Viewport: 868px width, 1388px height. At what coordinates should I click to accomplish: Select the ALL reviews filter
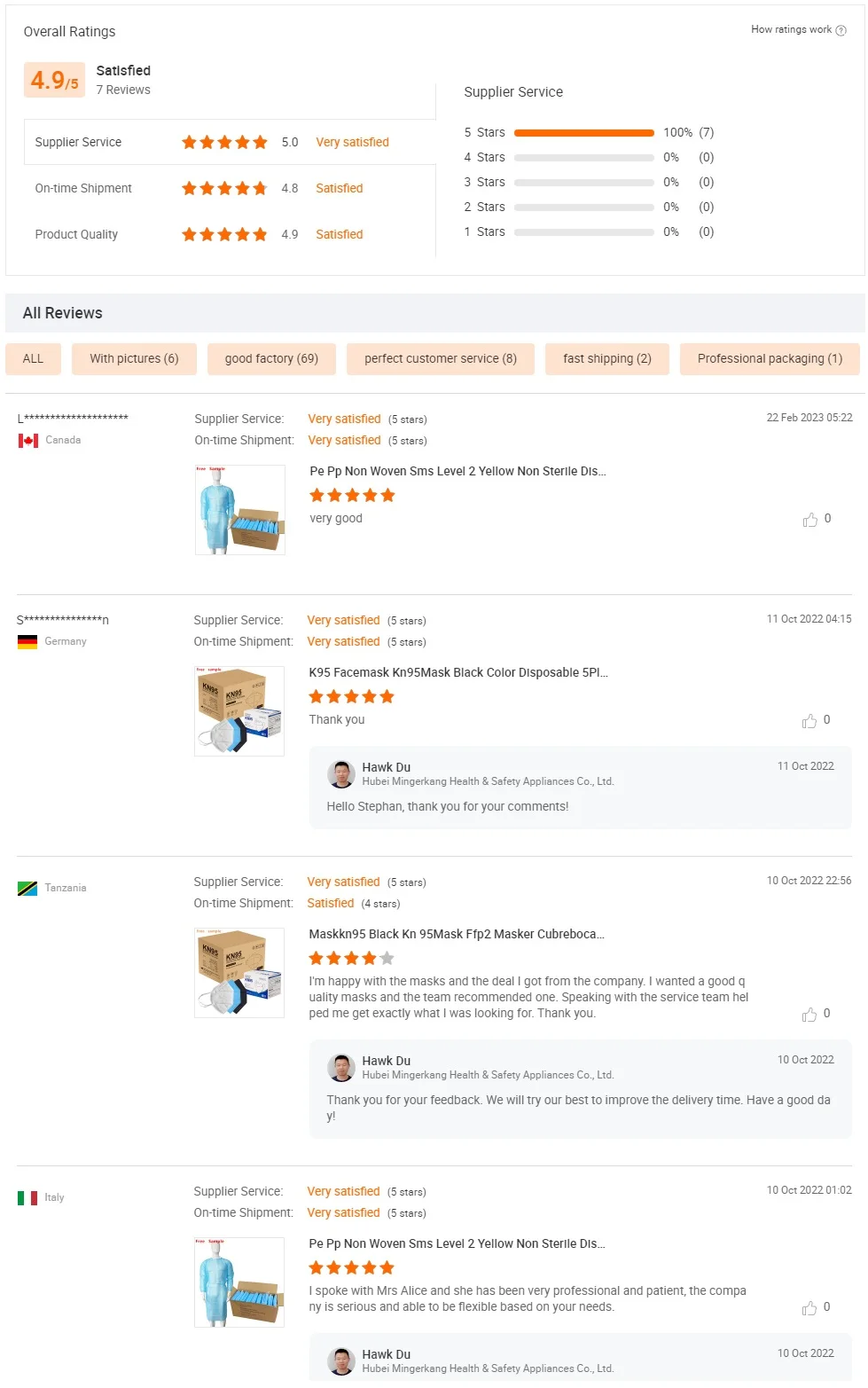[x=33, y=359]
